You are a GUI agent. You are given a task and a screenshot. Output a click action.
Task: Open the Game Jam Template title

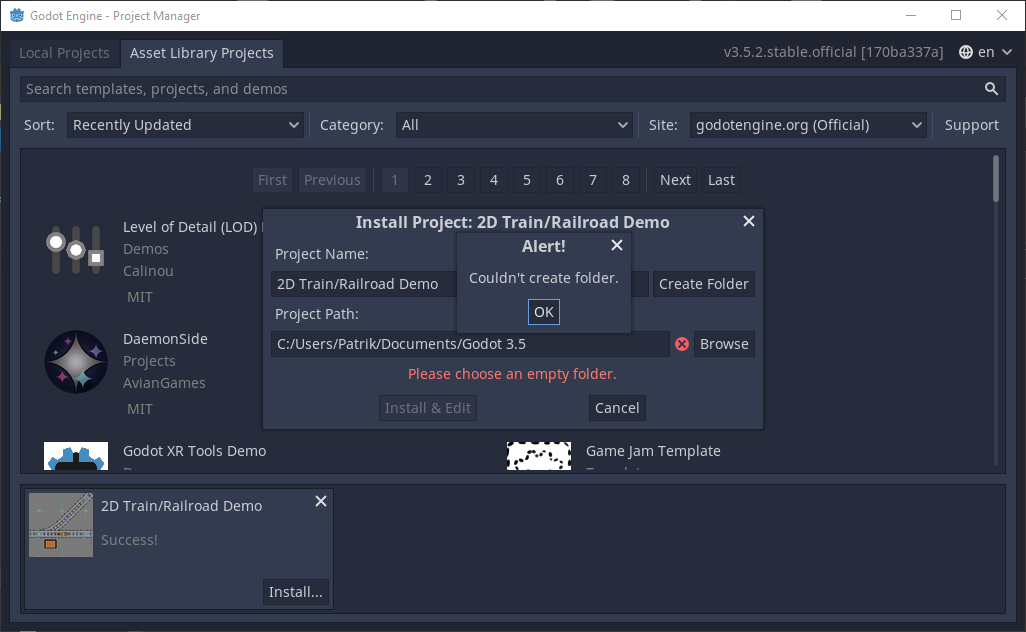click(x=653, y=451)
